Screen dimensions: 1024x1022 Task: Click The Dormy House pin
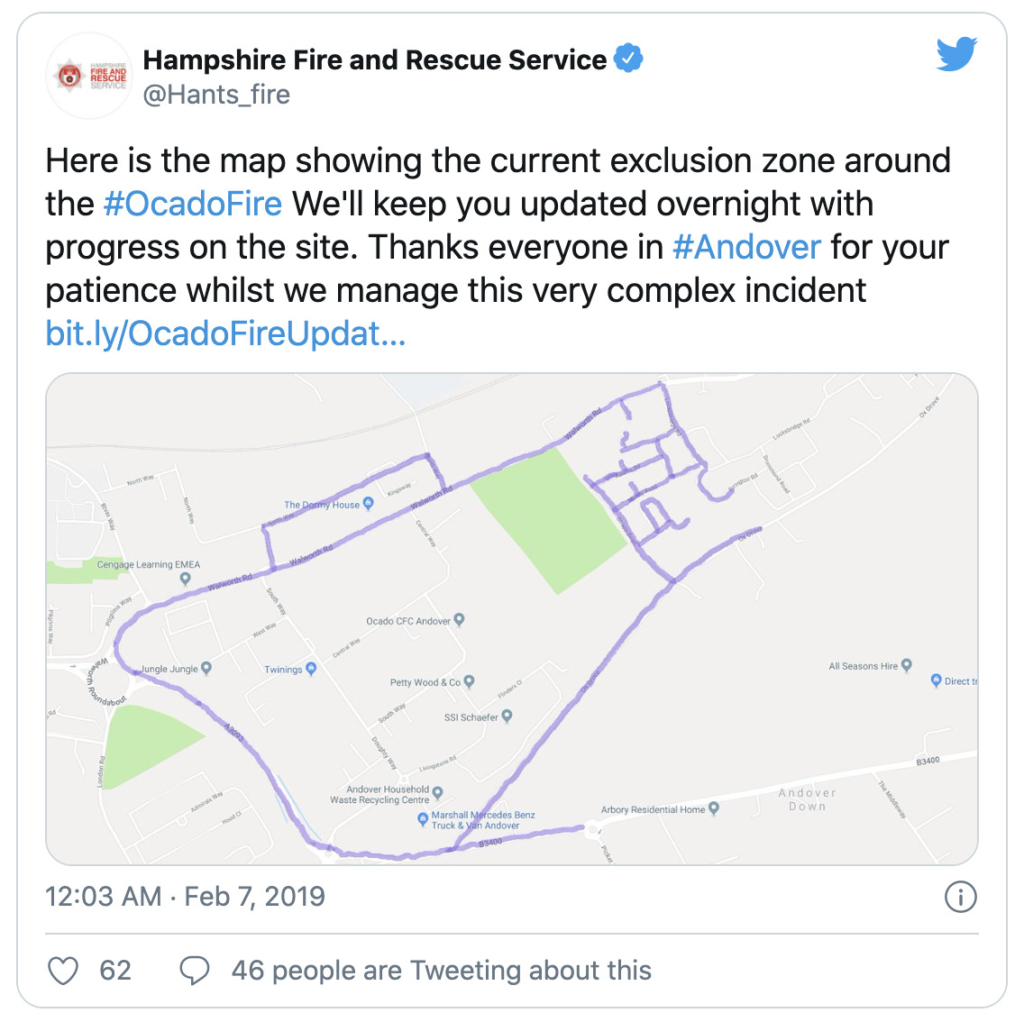pyautogui.click(x=368, y=503)
